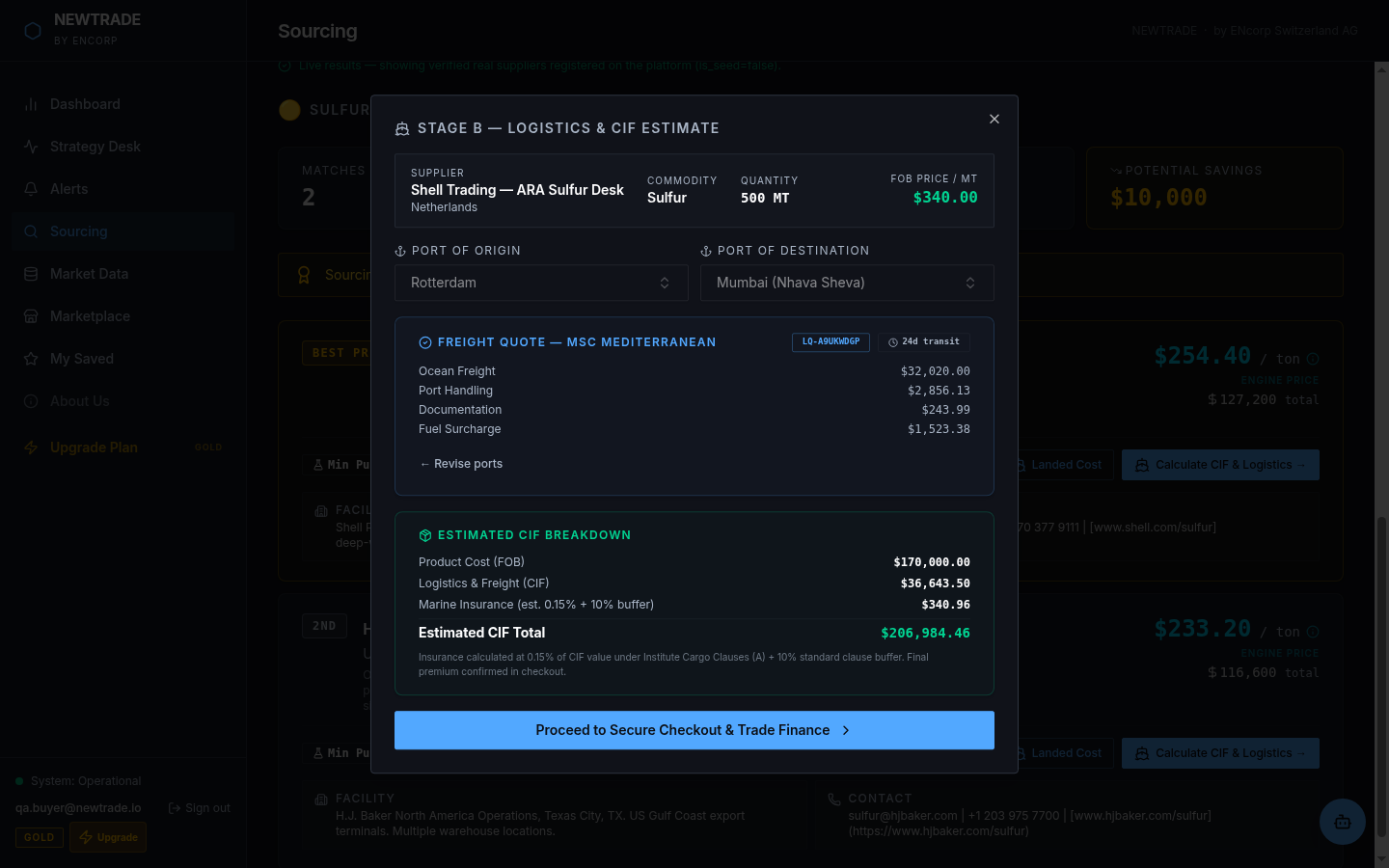Open Dashboard from the sidebar

point(123,104)
